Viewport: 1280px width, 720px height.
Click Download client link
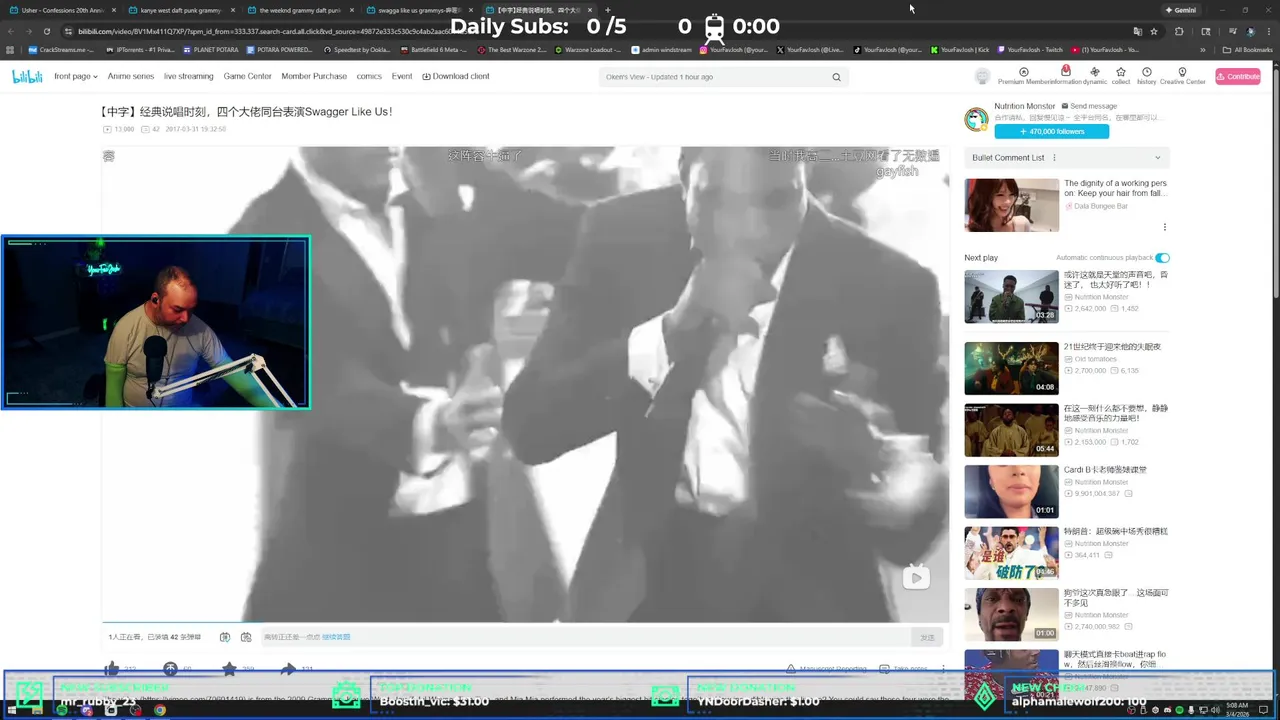pos(456,76)
